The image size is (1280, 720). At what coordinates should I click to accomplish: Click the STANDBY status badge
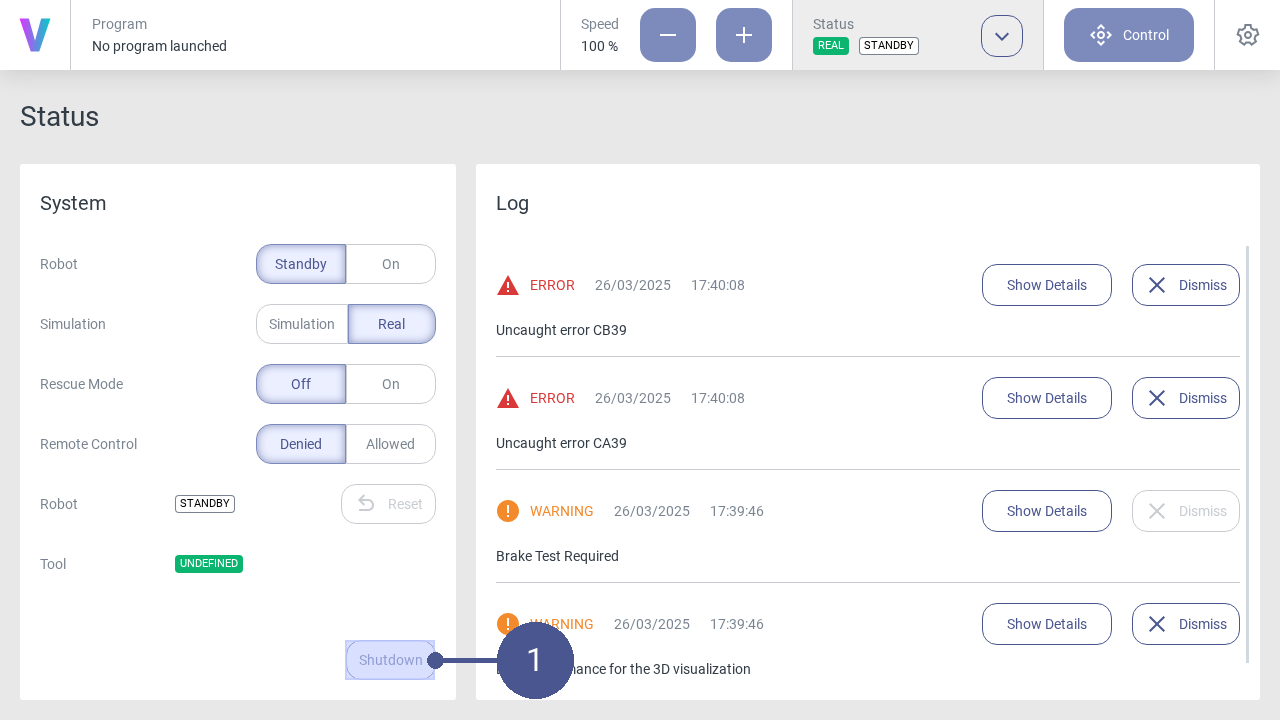point(888,45)
